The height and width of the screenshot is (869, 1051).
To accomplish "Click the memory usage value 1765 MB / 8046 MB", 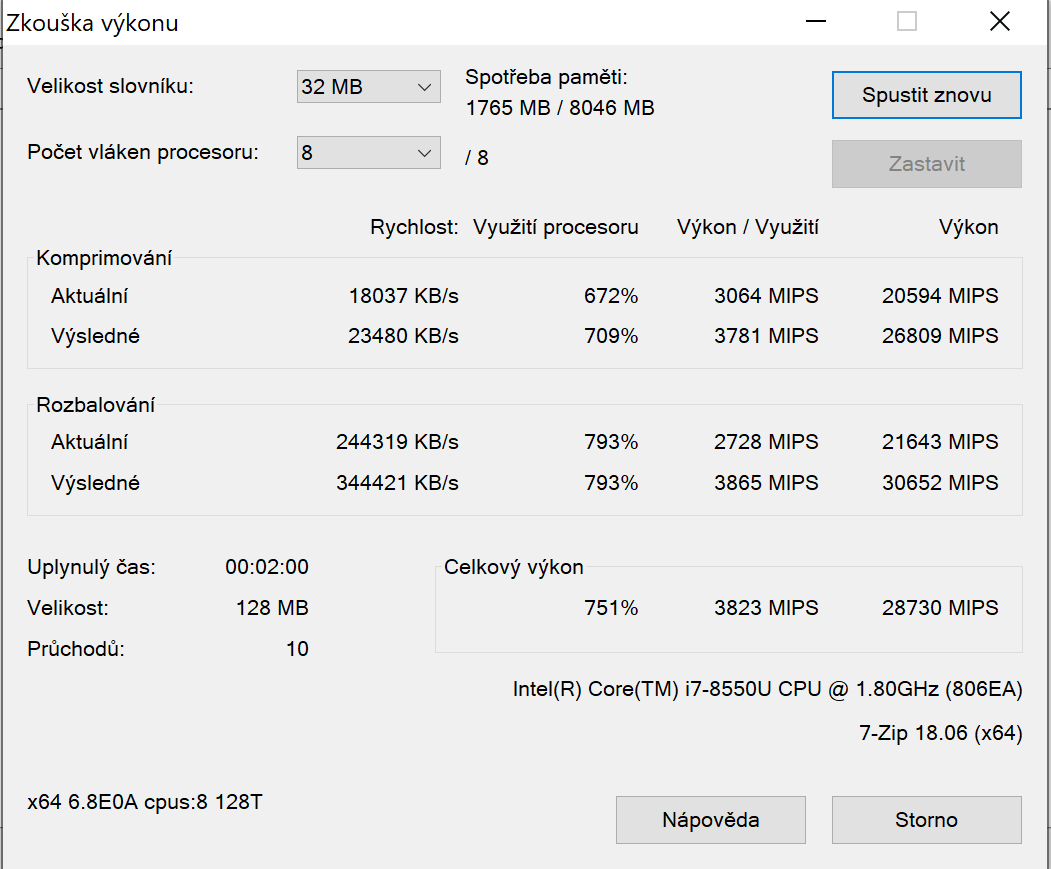I will click(x=560, y=108).
